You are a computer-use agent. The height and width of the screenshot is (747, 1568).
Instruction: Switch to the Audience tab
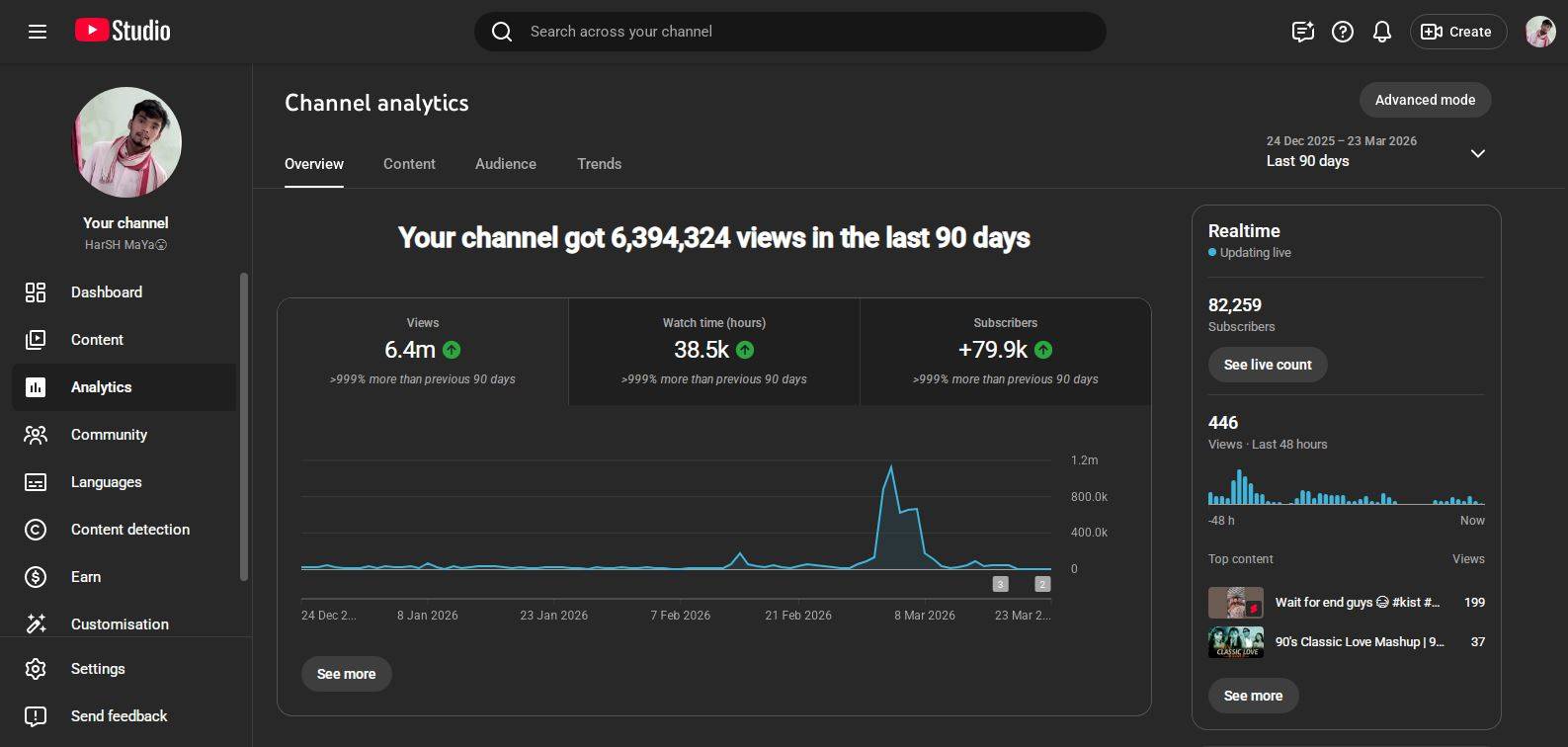505,164
